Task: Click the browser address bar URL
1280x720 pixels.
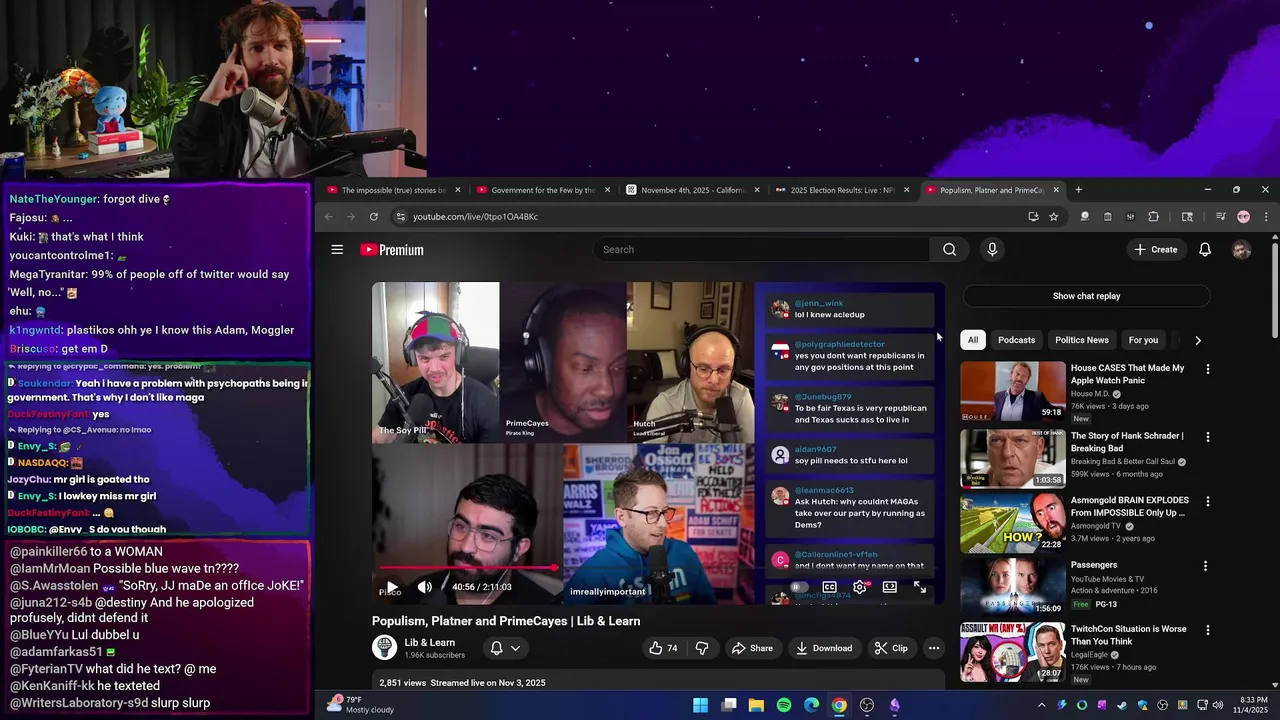Action: (x=475, y=217)
